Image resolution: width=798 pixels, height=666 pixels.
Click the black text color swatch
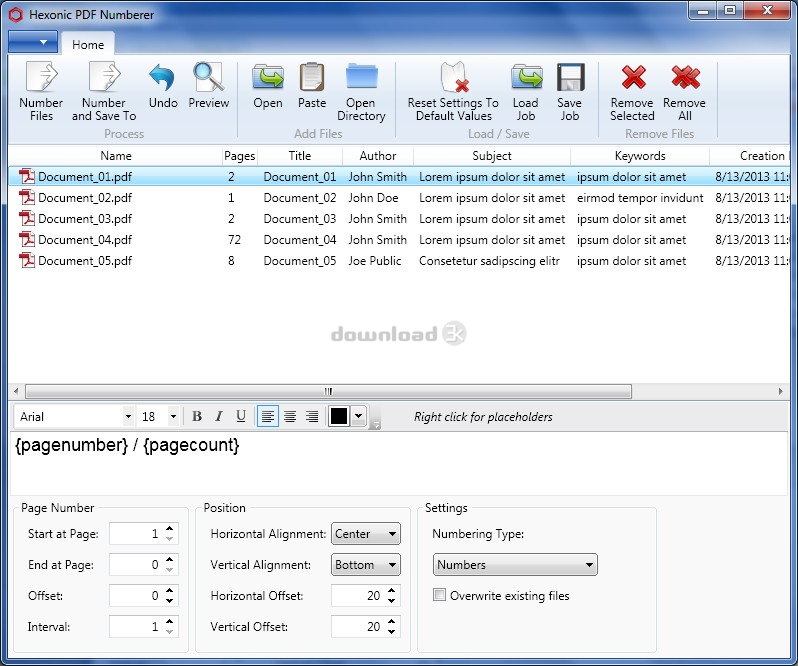coord(339,416)
